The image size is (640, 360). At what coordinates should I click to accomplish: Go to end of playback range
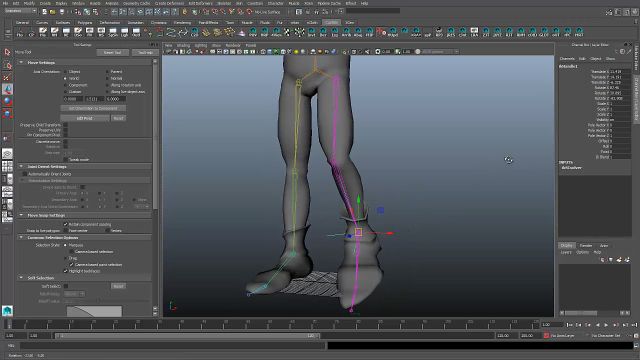[x=634, y=325]
